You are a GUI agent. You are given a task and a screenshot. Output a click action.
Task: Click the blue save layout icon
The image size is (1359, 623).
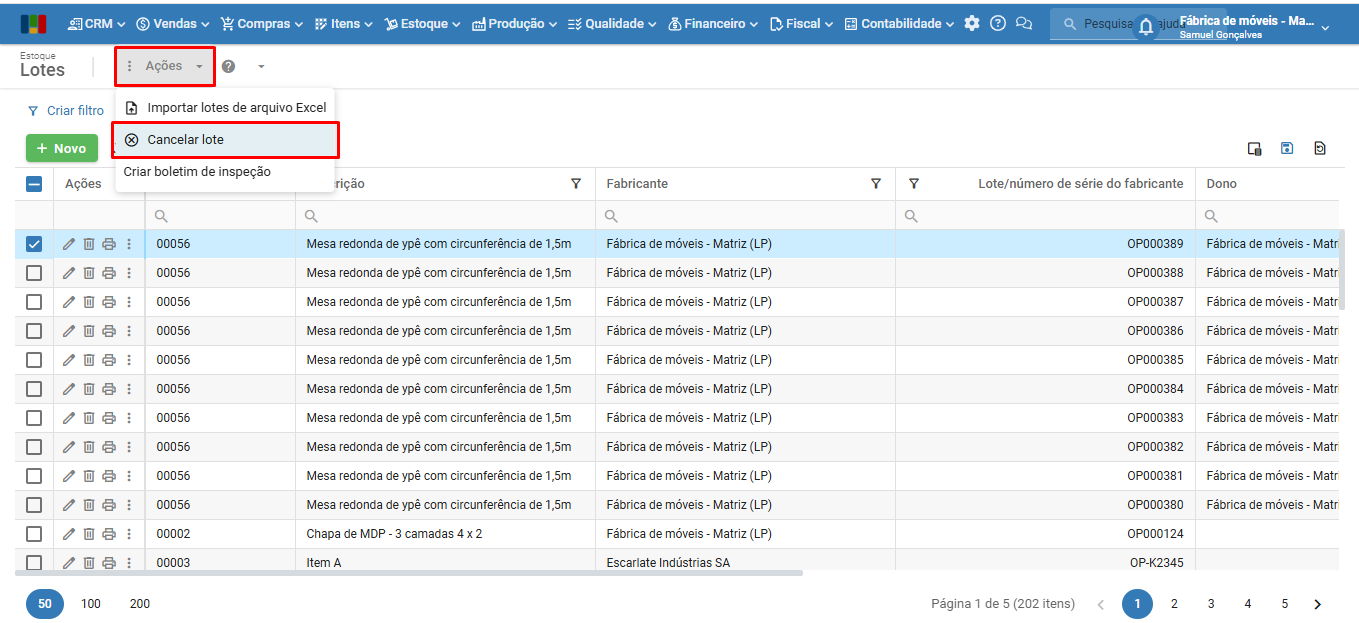[1287, 148]
